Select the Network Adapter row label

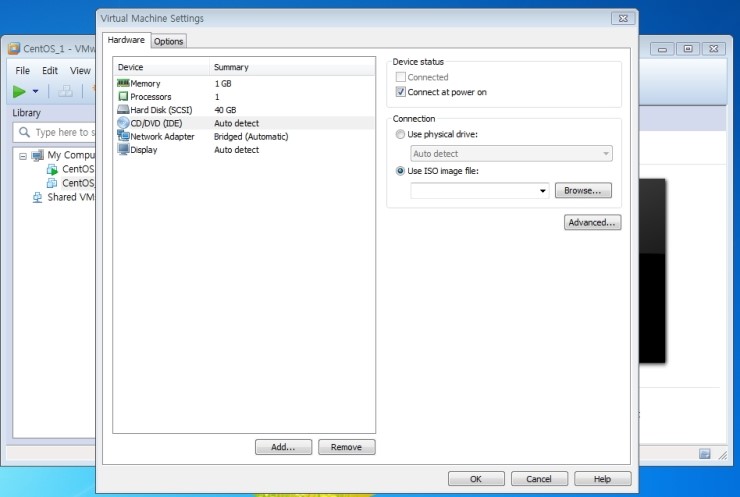pos(162,136)
